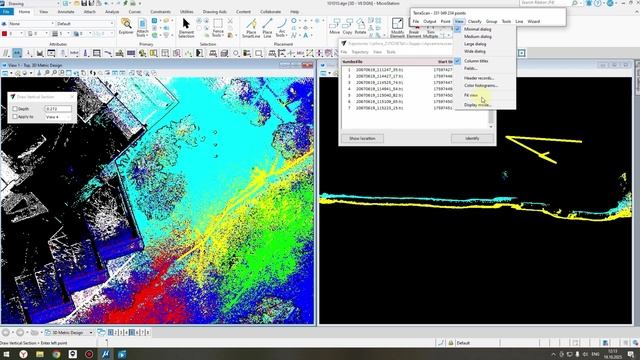Viewport: 640px width, 360px height.
Task: Click the Print icon in quick access toolbar
Action: pyautogui.click(x=133, y=3)
